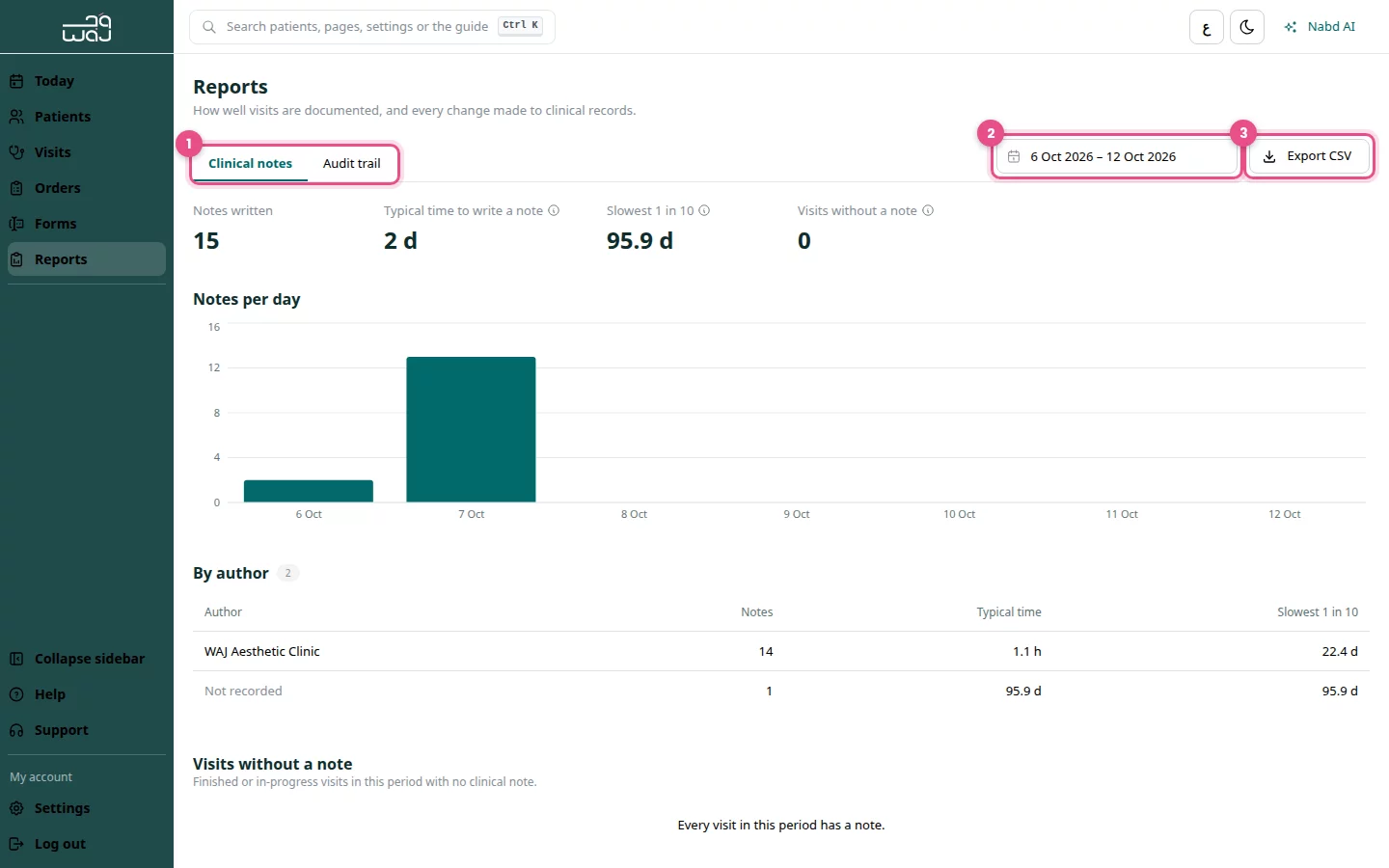Click the 6 Oct bar in the chart
The image size is (1389, 868).
pos(309,491)
